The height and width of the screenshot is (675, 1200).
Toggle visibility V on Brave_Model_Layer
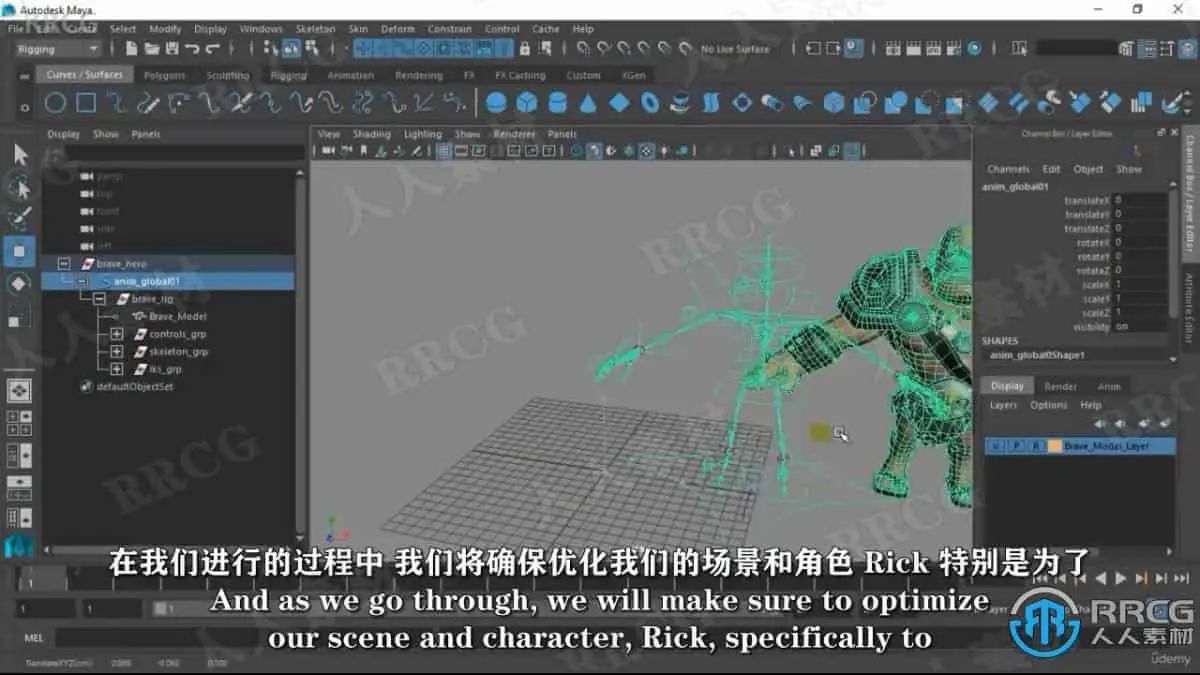coord(997,446)
